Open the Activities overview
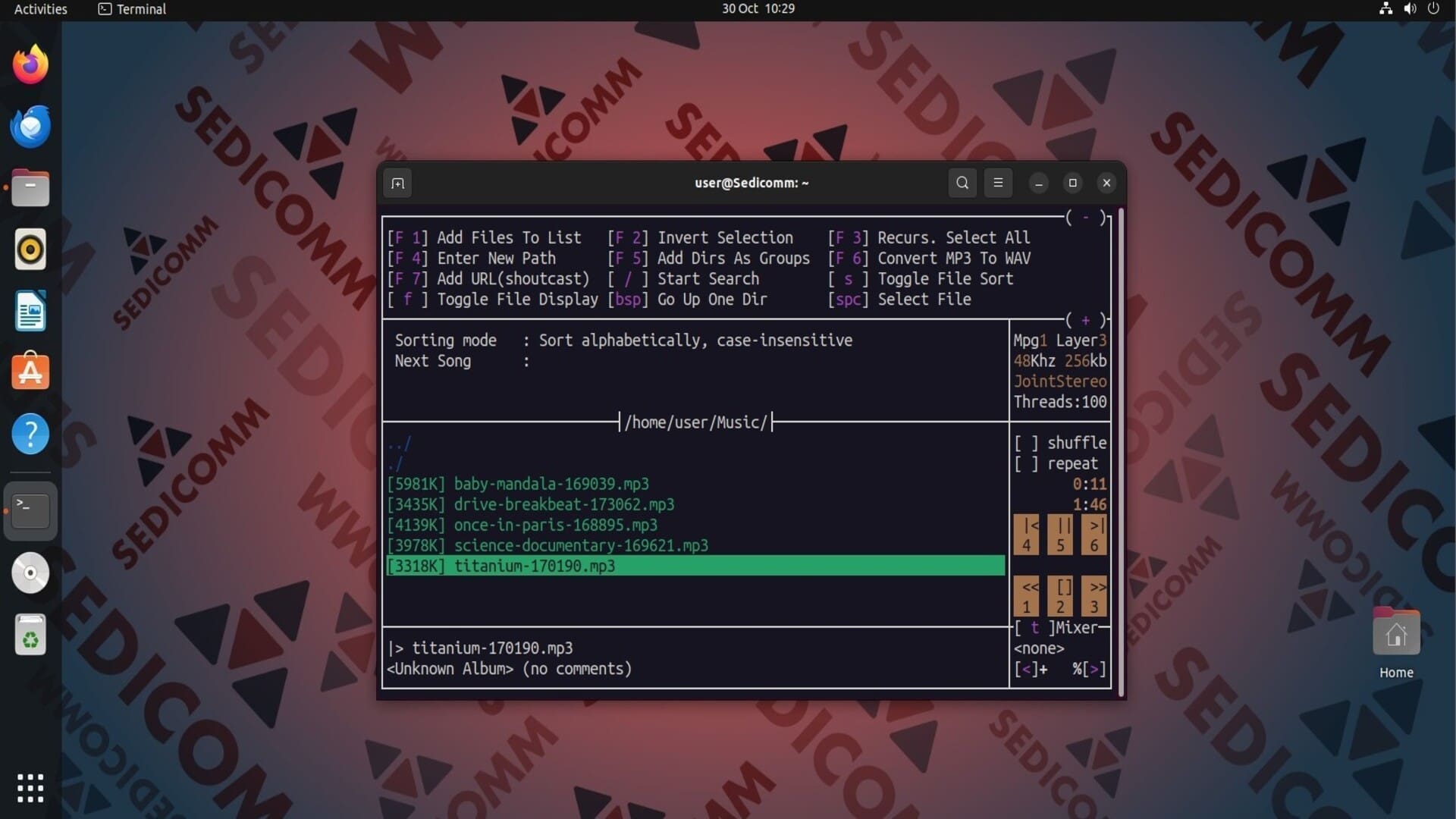The image size is (1456, 819). pyautogui.click(x=41, y=9)
